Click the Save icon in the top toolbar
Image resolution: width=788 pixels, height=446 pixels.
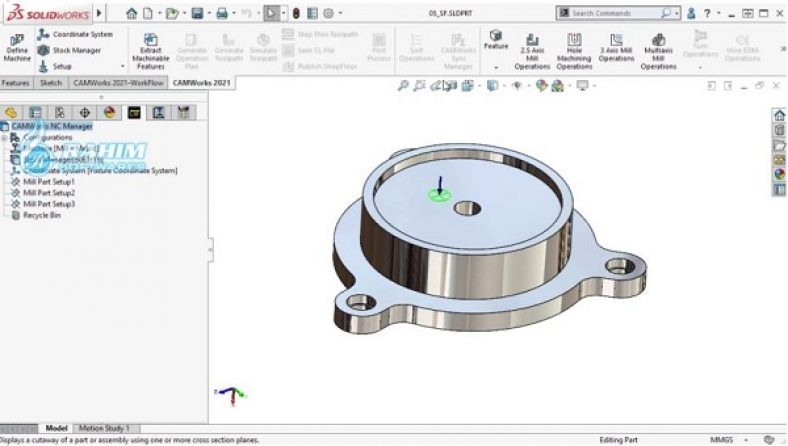(197, 14)
